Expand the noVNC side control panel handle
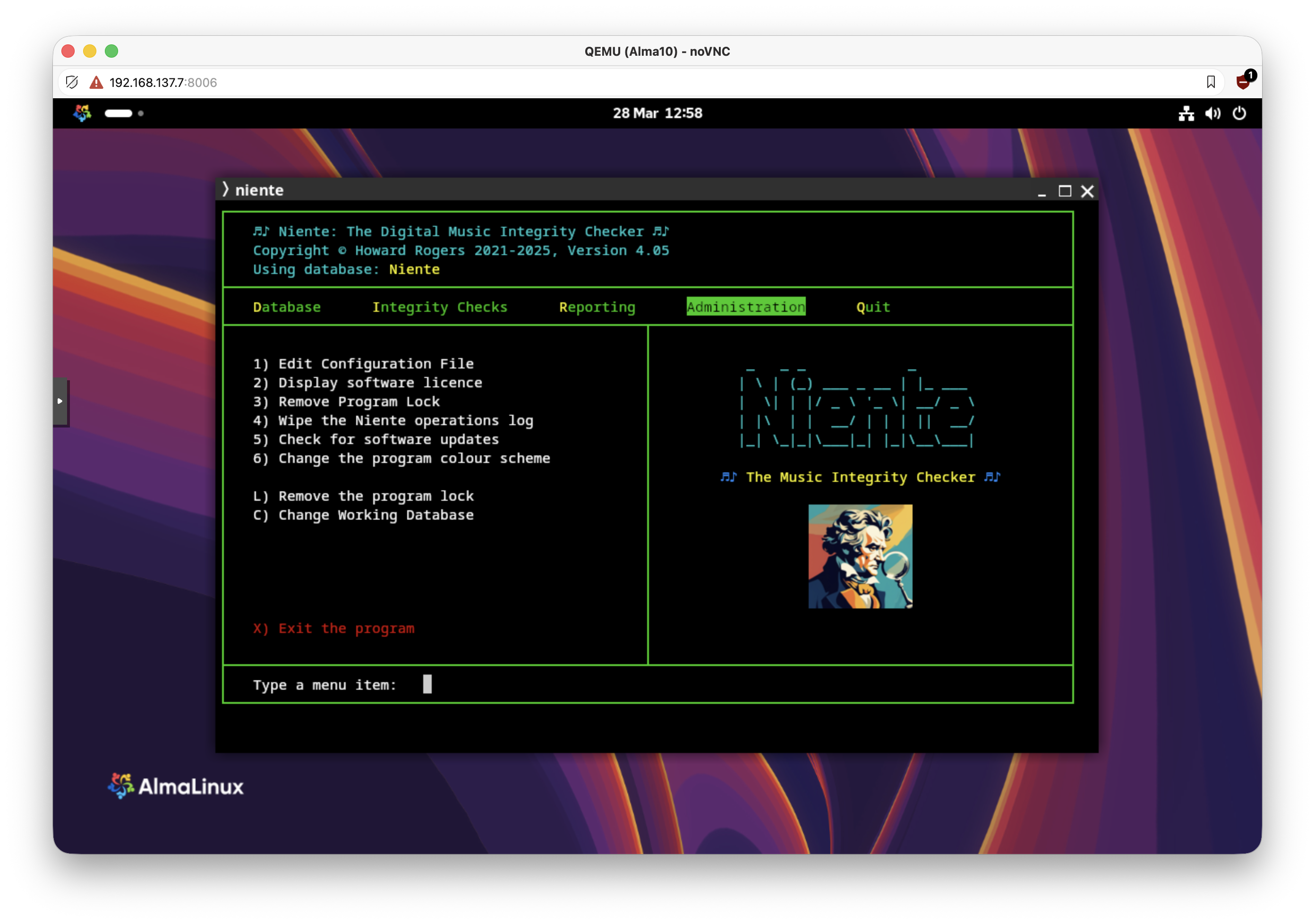This screenshot has width=1315, height=924. click(60, 401)
